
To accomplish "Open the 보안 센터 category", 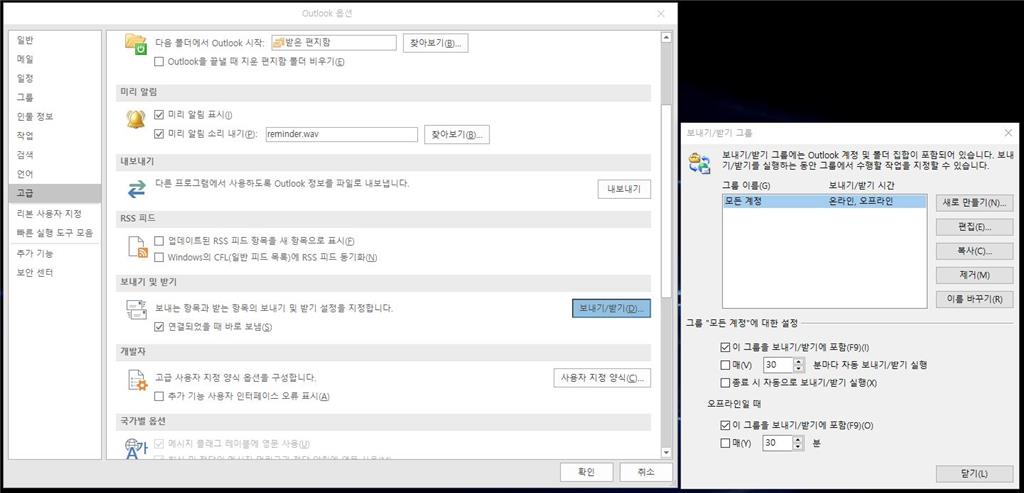I will tap(55, 273).
